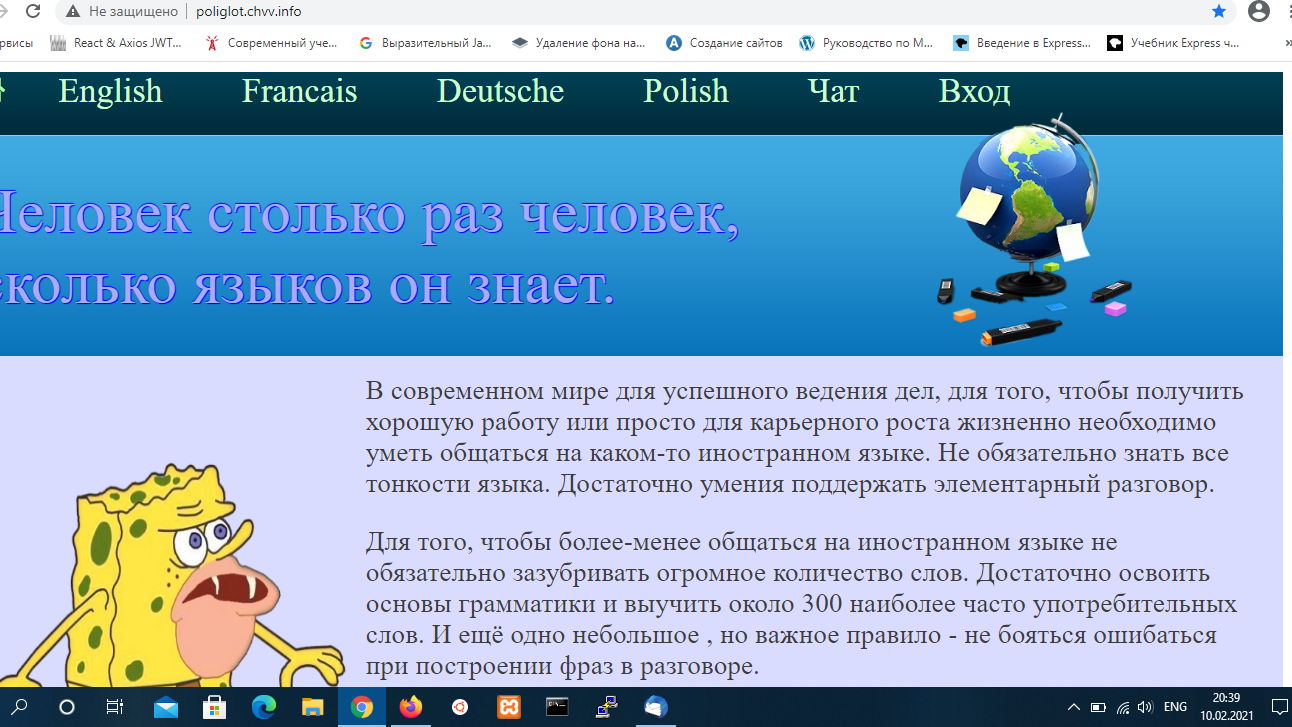Open the 'Учебник Express ч...' bookmark
The height and width of the screenshot is (727, 1292).
[1173, 43]
